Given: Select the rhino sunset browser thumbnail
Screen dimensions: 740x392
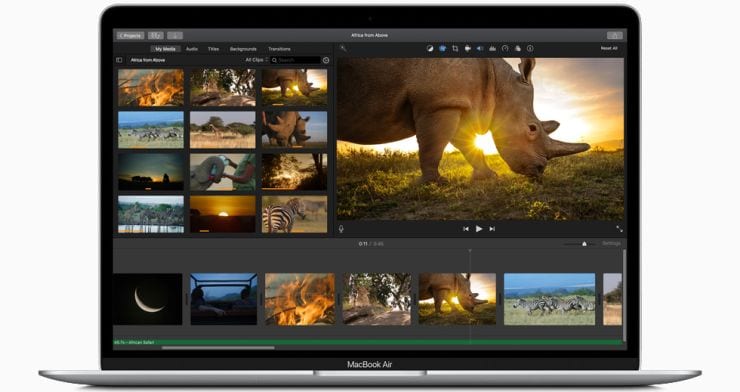Looking at the screenshot, I should point(294,87).
